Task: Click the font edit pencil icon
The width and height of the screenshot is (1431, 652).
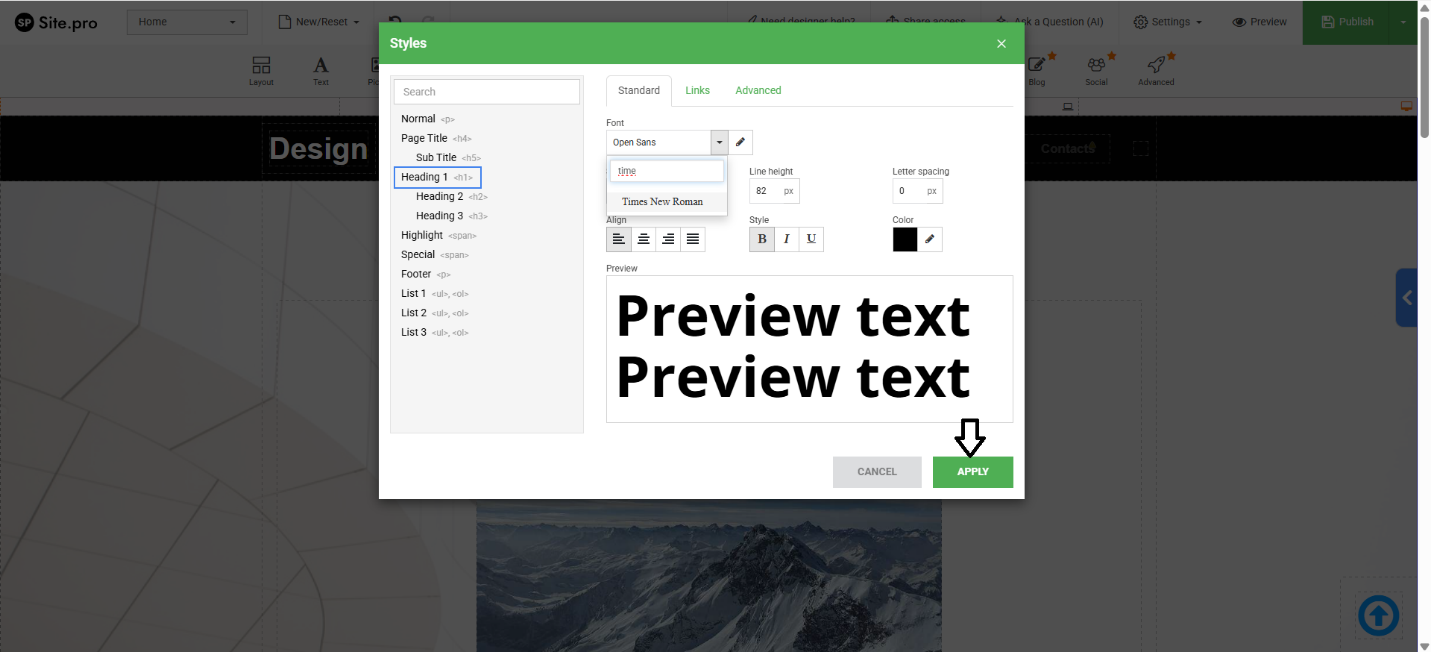Action: pos(740,142)
